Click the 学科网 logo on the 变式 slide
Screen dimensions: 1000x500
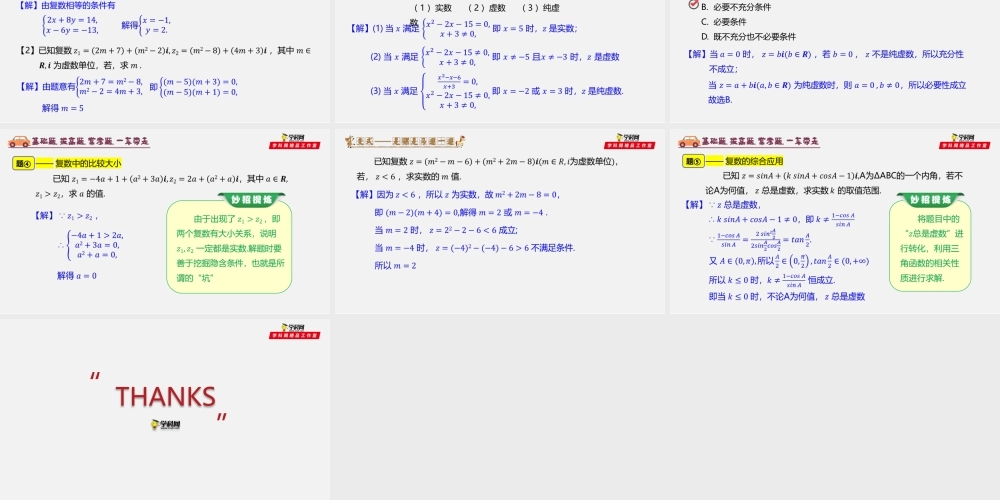tap(629, 141)
